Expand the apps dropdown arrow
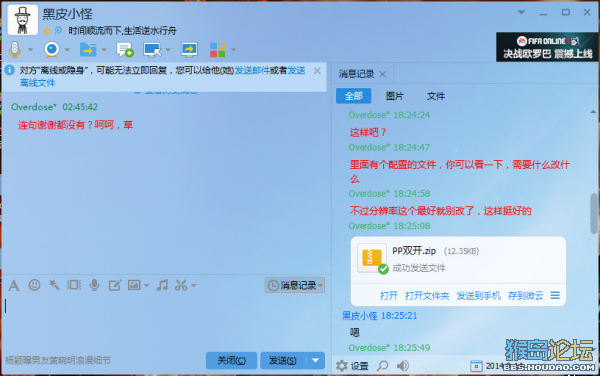This screenshot has width=600, height=376. click(233, 50)
